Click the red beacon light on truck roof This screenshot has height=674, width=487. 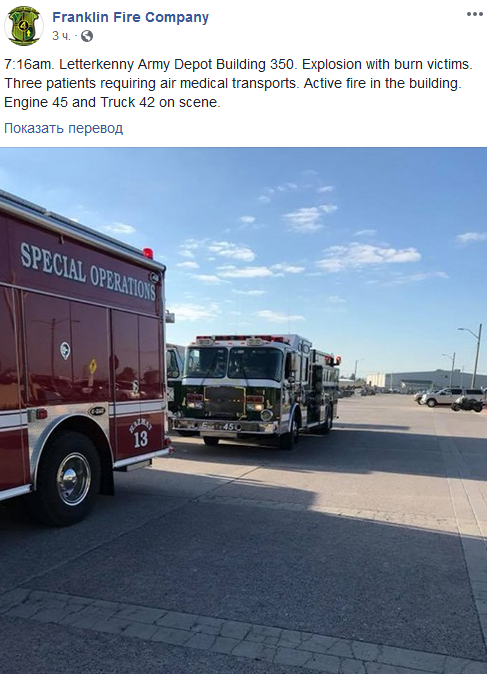click(148, 253)
